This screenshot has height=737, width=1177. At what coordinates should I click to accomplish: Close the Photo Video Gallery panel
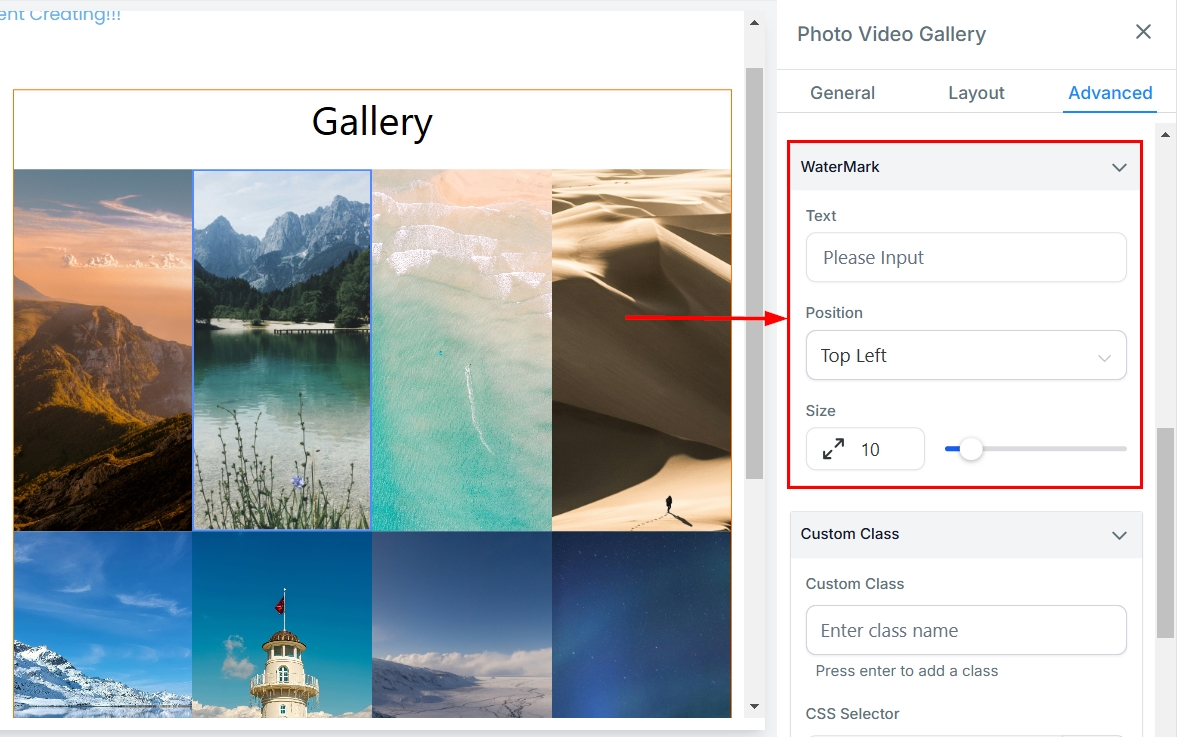[1143, 32]
